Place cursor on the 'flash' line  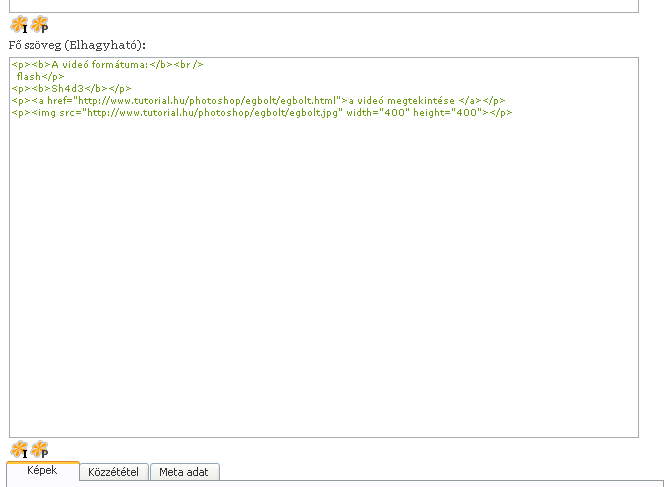[30, 76]
